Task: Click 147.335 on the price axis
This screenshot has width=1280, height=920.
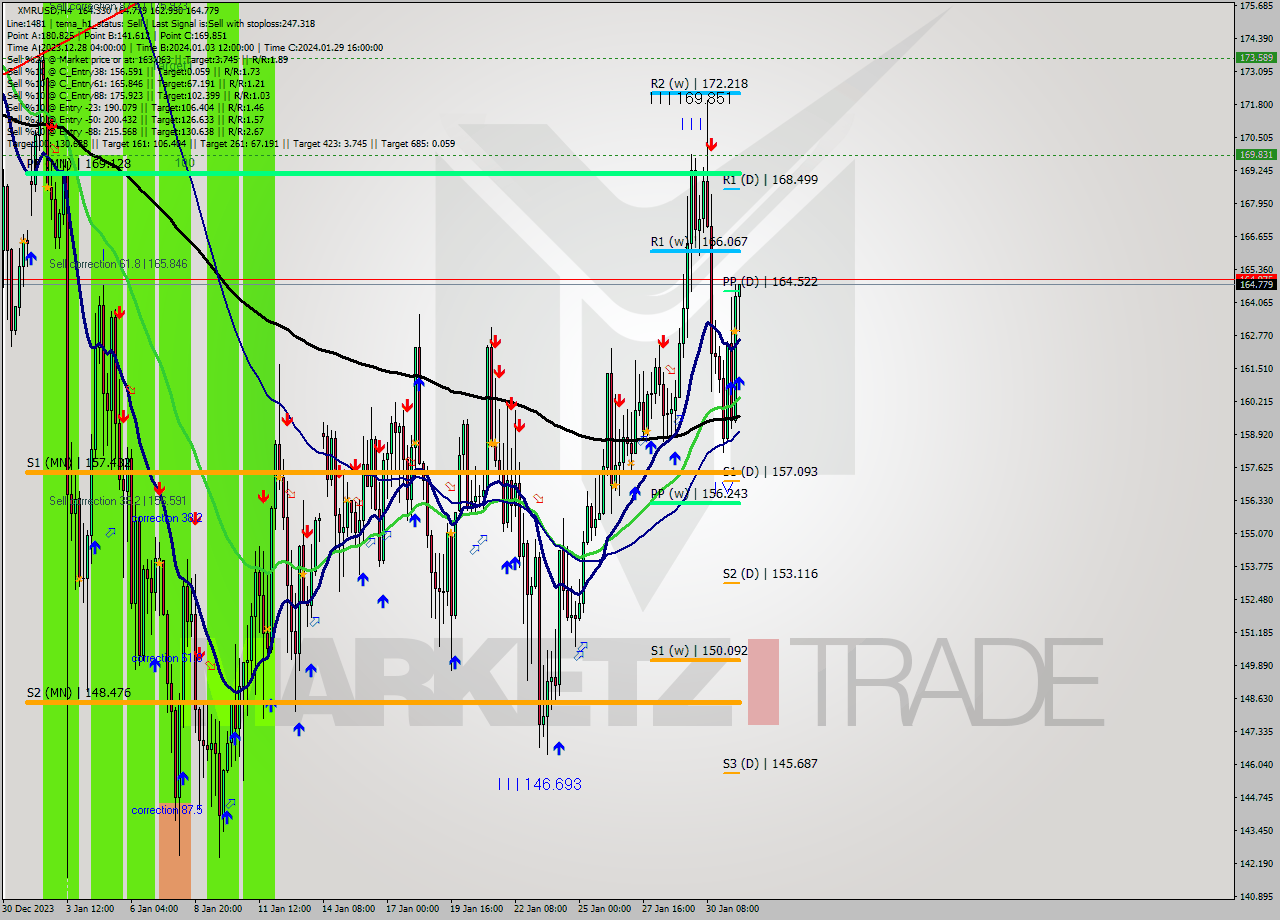Action: click(1256, 731)
